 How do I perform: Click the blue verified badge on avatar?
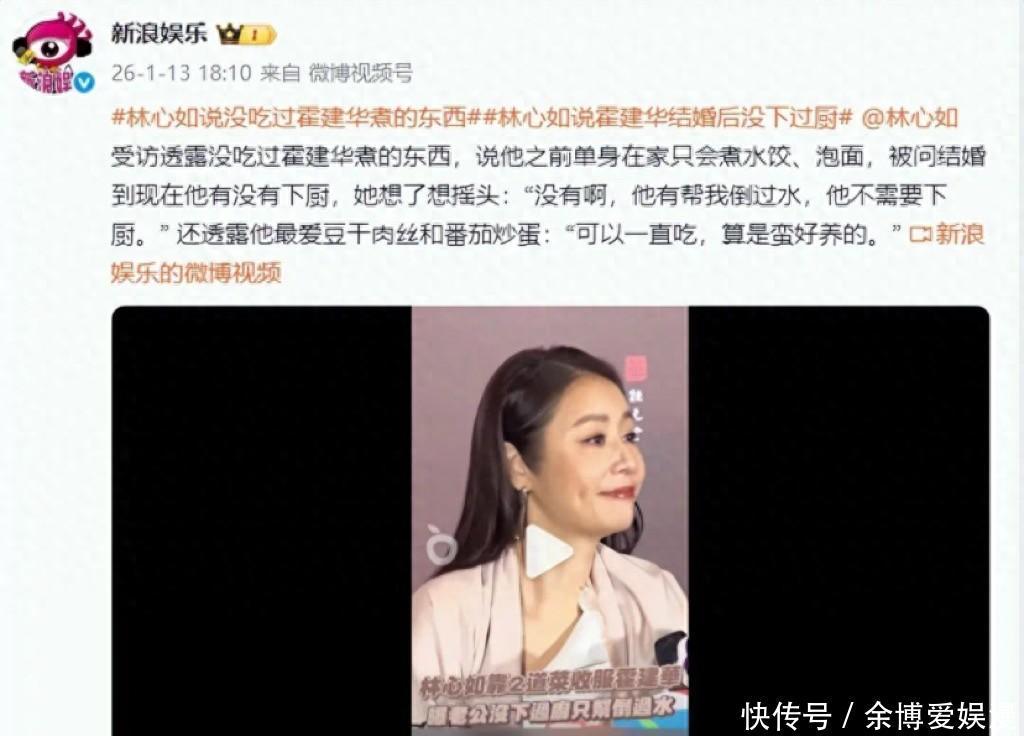click(84, 82)
